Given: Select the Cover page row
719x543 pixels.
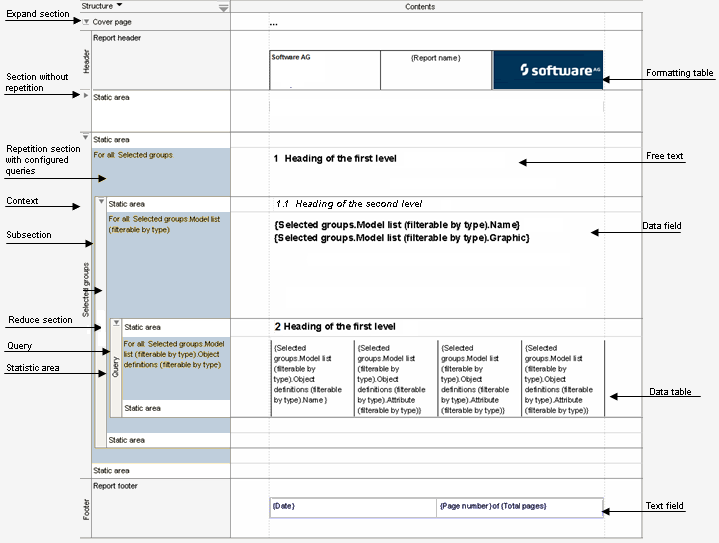Looking at the screenshot, I should [x=156, y=22].
